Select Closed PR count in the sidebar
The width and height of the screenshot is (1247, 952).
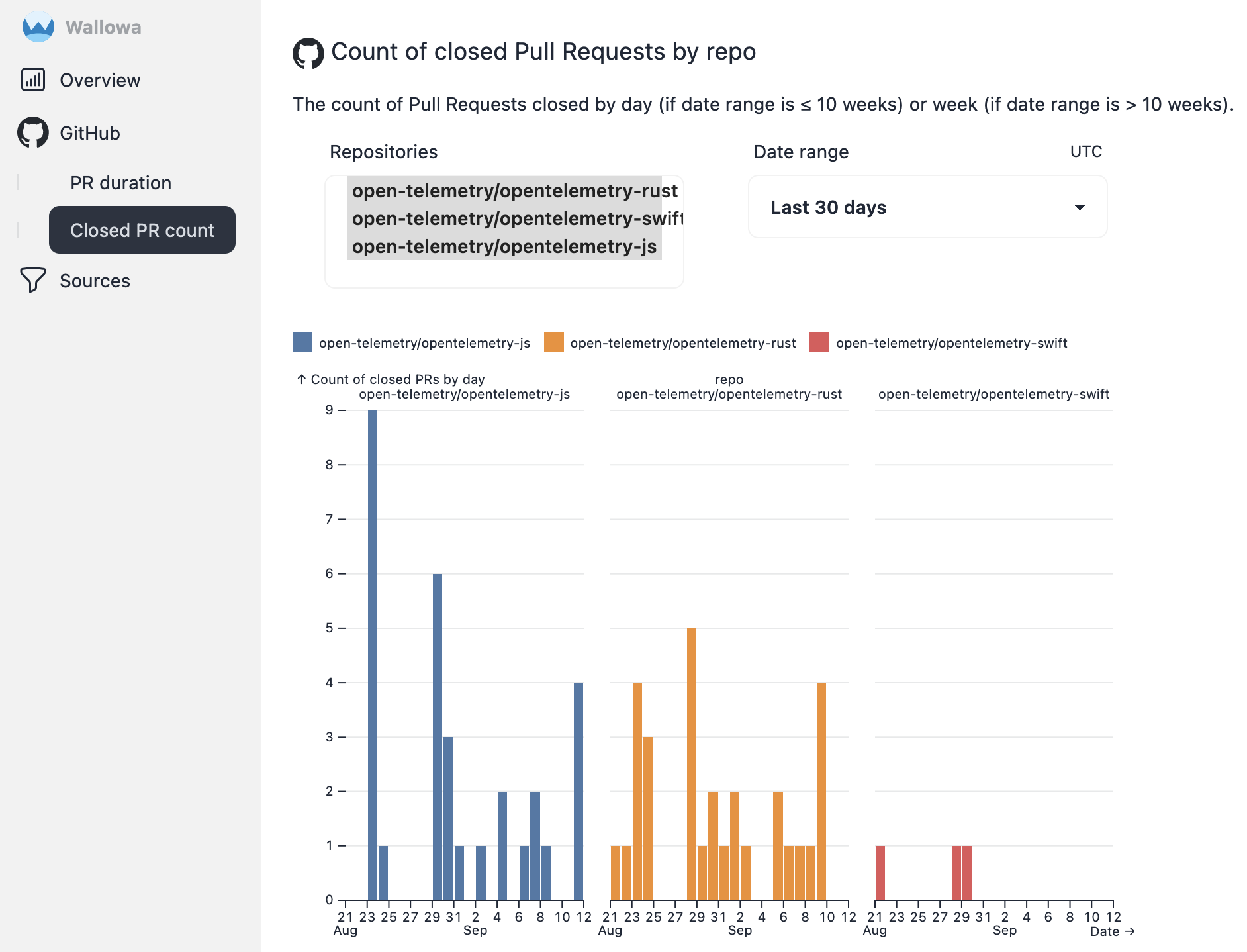coord(142,230)
